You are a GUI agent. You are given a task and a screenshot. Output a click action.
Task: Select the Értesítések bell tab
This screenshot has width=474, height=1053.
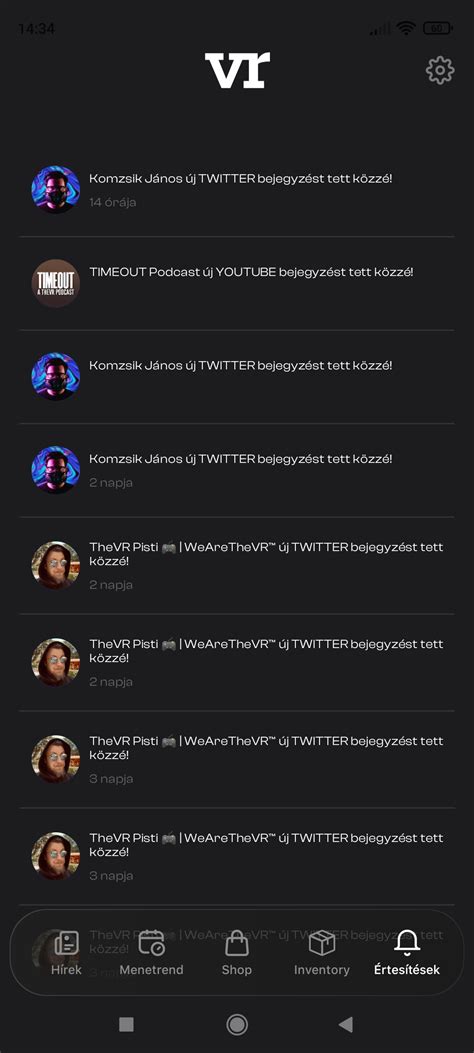407,952
